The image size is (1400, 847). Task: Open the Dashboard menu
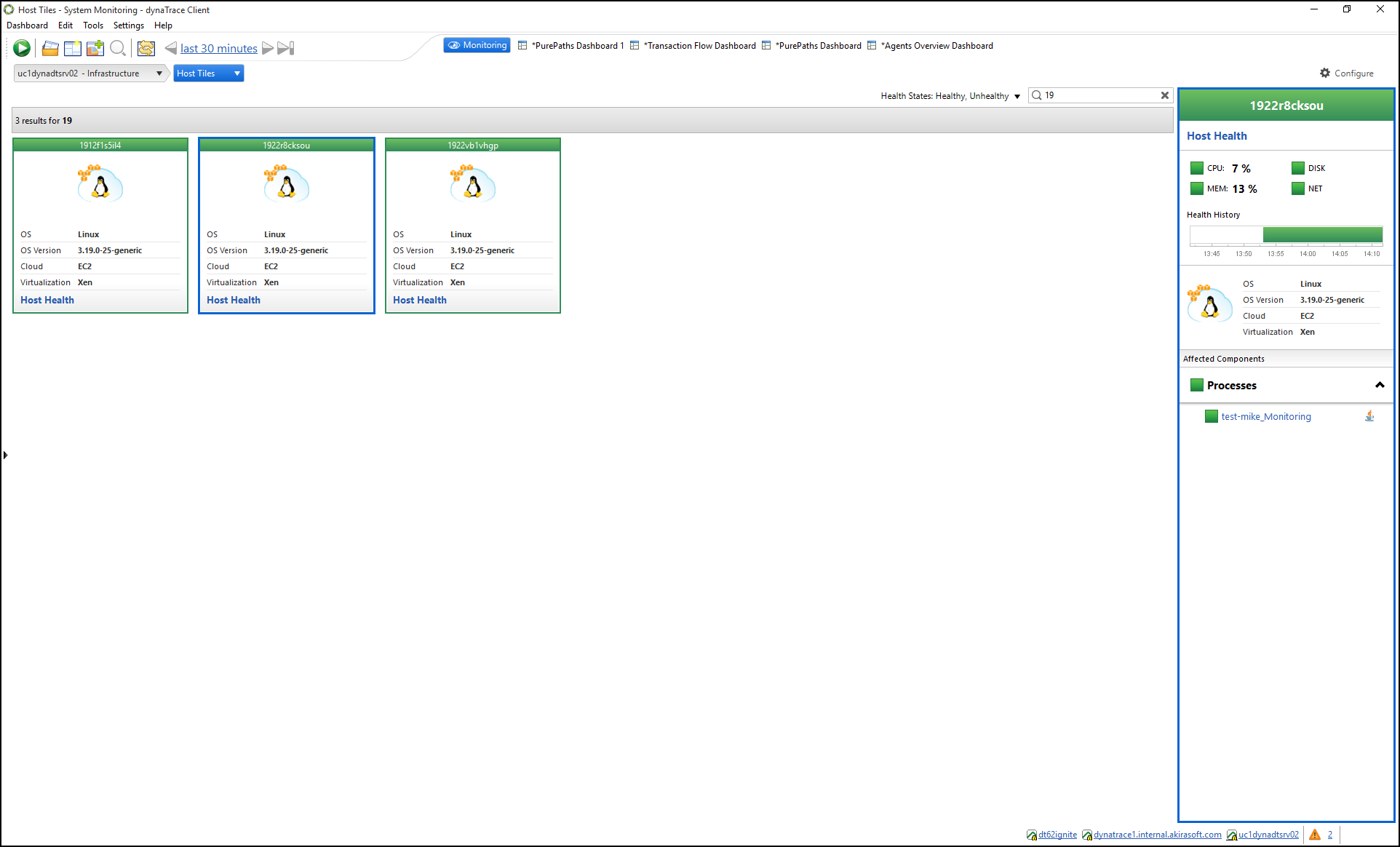[27, 25]
